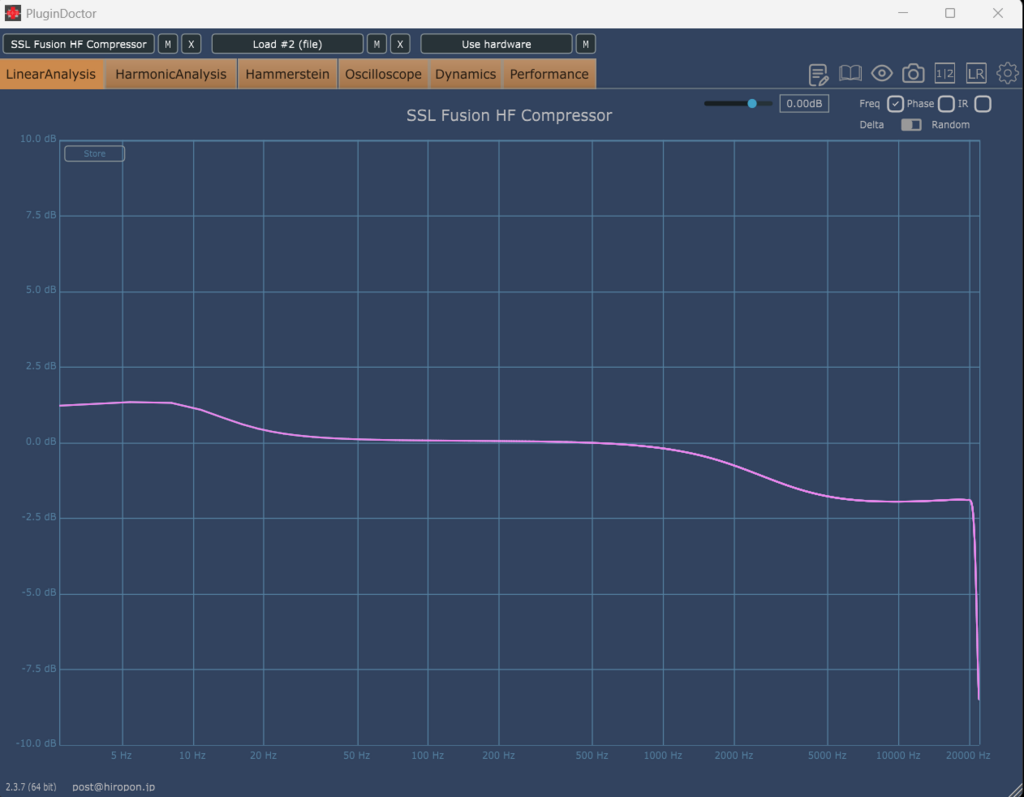Viewport: 1024px width, 797px height.
Task: Click the 10.0 dB axis label
Action: tap(38, 138)
